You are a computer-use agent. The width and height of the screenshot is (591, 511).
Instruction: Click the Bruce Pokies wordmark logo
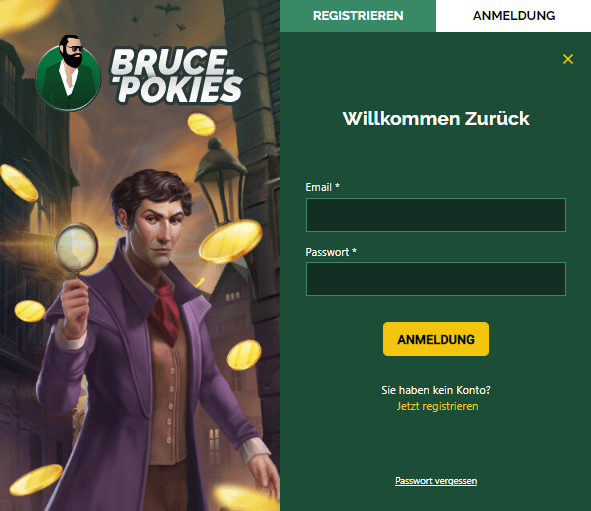click(x=176, y=76)
